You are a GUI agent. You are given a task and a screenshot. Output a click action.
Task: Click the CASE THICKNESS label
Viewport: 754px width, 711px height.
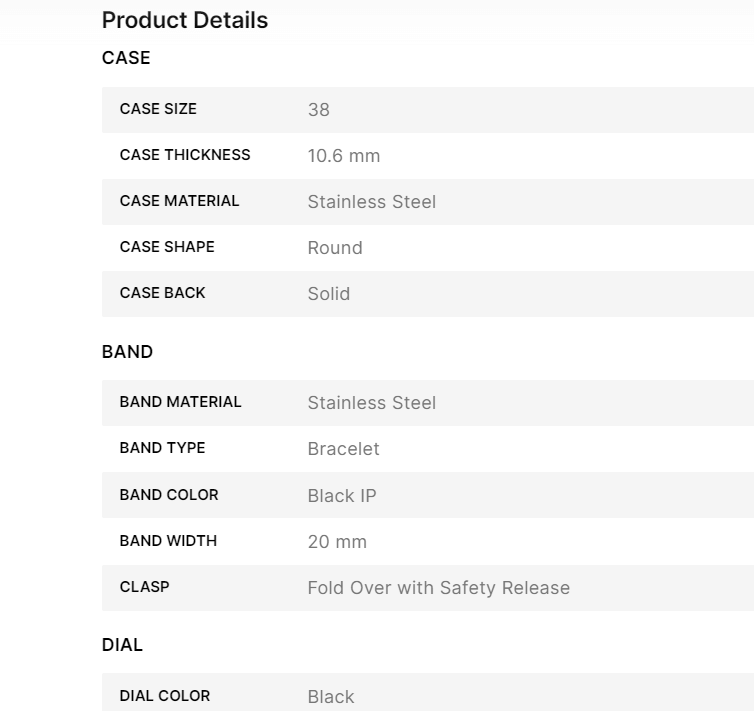coord(185,155)
